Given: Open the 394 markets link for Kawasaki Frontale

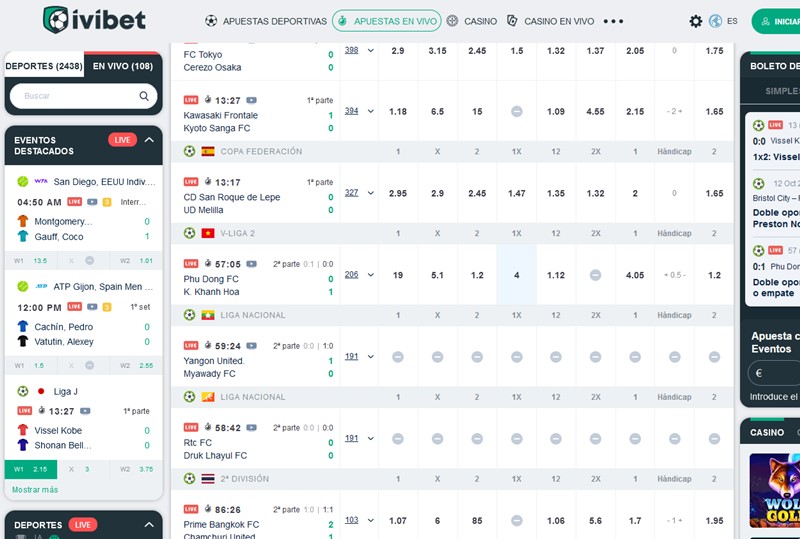Looking at the screenshot, I should [352, 111].
